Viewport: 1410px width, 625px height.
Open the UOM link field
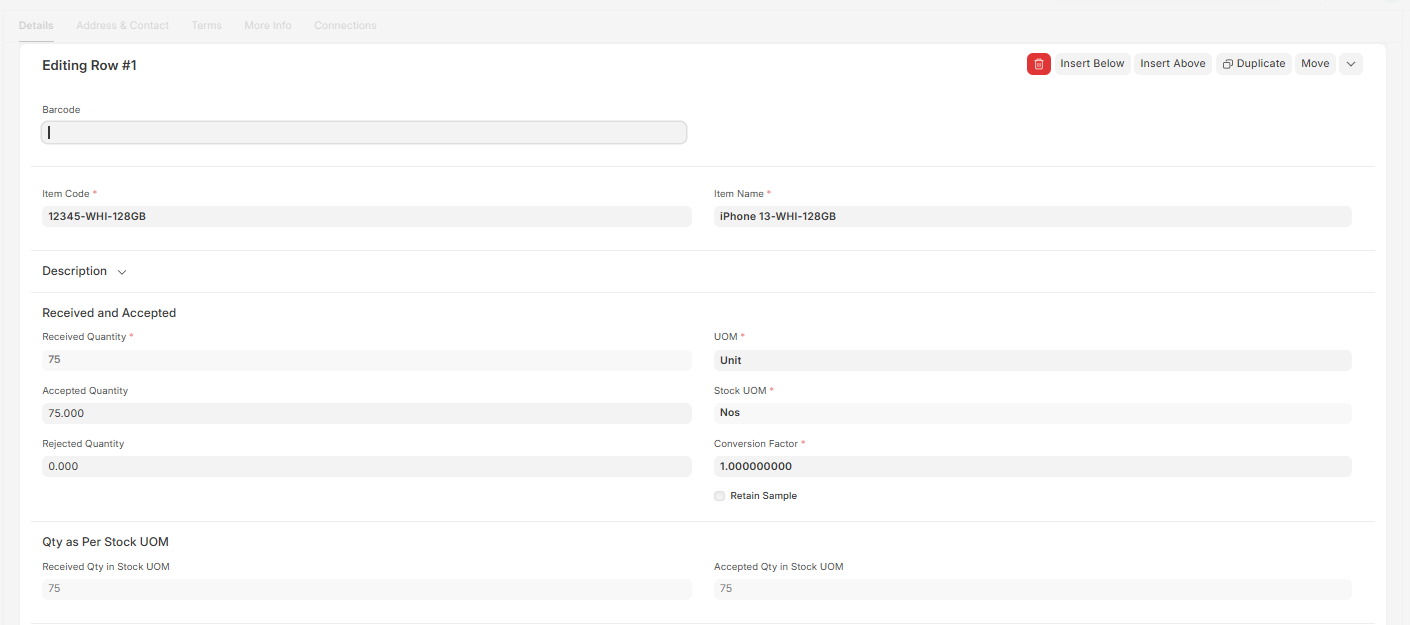pyautogui.click(x=1032, y=360)
